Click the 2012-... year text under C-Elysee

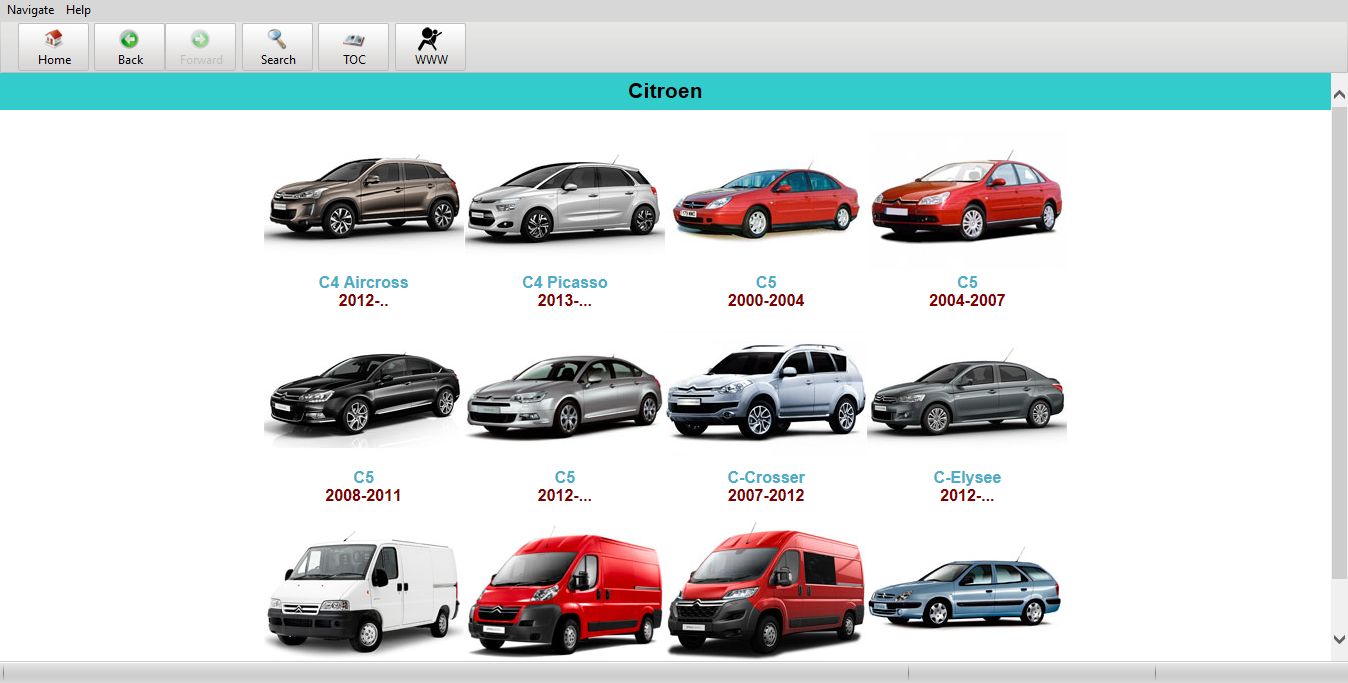coord(967,495)
